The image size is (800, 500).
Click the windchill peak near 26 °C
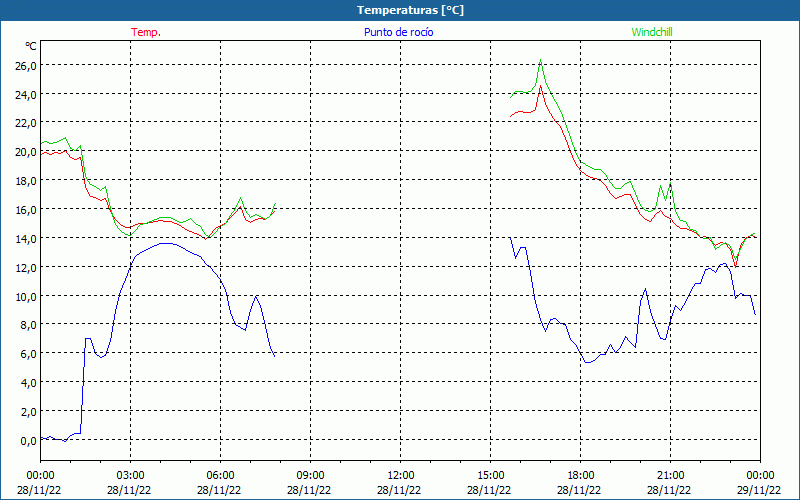pos(540,60)
